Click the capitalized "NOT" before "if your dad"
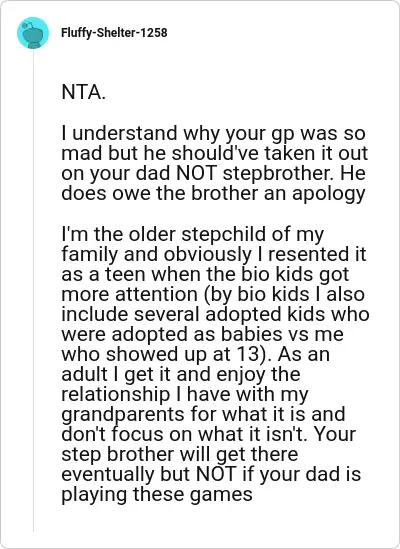The height and width of the screenshot is (549, 400). coord(216,474)
